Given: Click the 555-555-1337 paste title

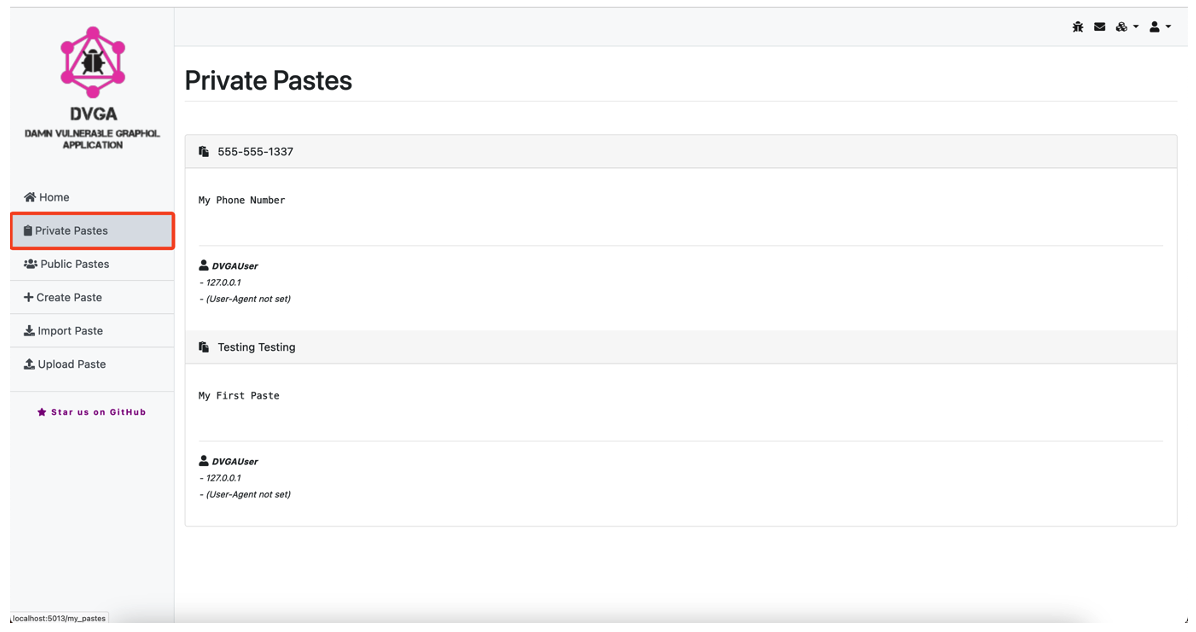Looking at the screenshot, I should pos(255,152).
